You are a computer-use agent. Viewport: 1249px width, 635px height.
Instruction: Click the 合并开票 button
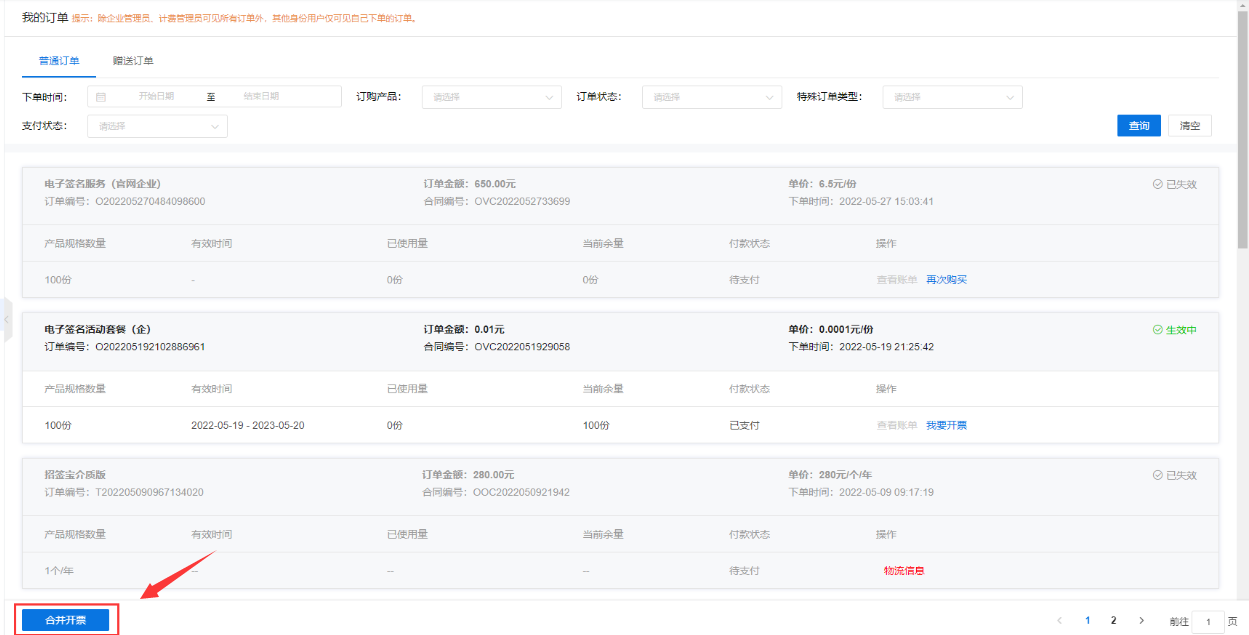coord(65,620)
